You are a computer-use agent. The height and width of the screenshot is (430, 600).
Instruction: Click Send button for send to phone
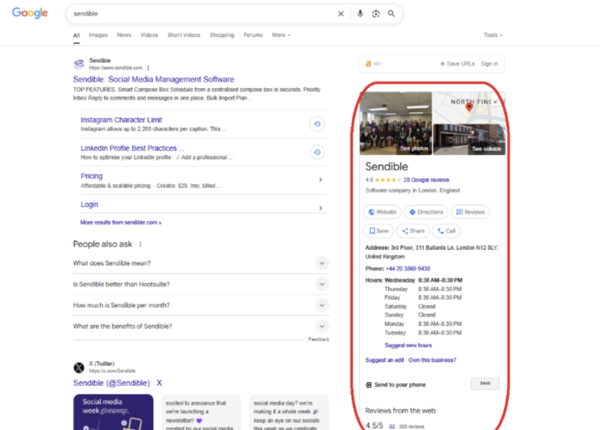tap(485, 383)
